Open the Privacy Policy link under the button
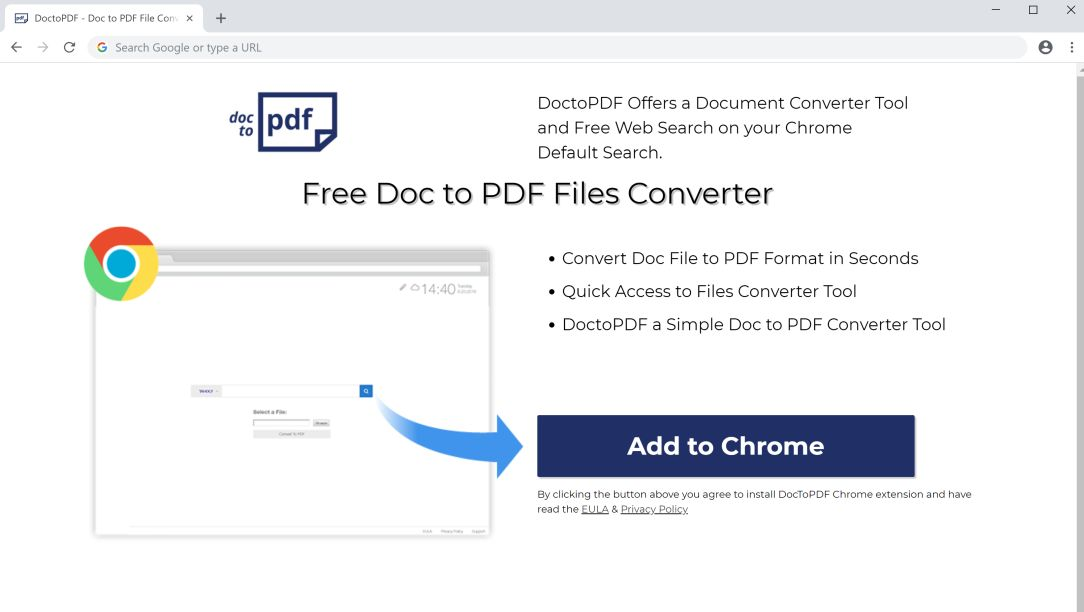The image size is (1084, 612). click(x=654, y=509)
